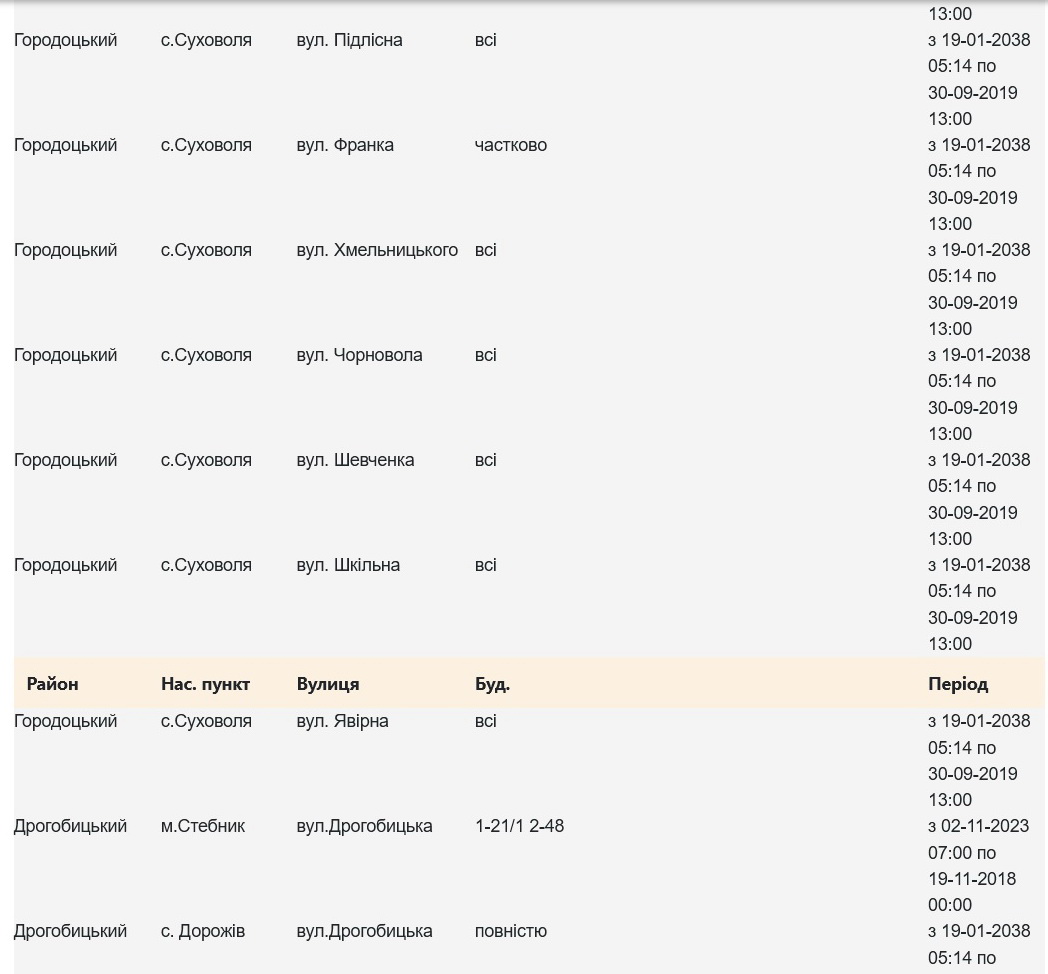Image resolution: width=1048 pixels, height=974 pixels.
Task: Click the повністю value in Буд. column
Action: (510, 931)
